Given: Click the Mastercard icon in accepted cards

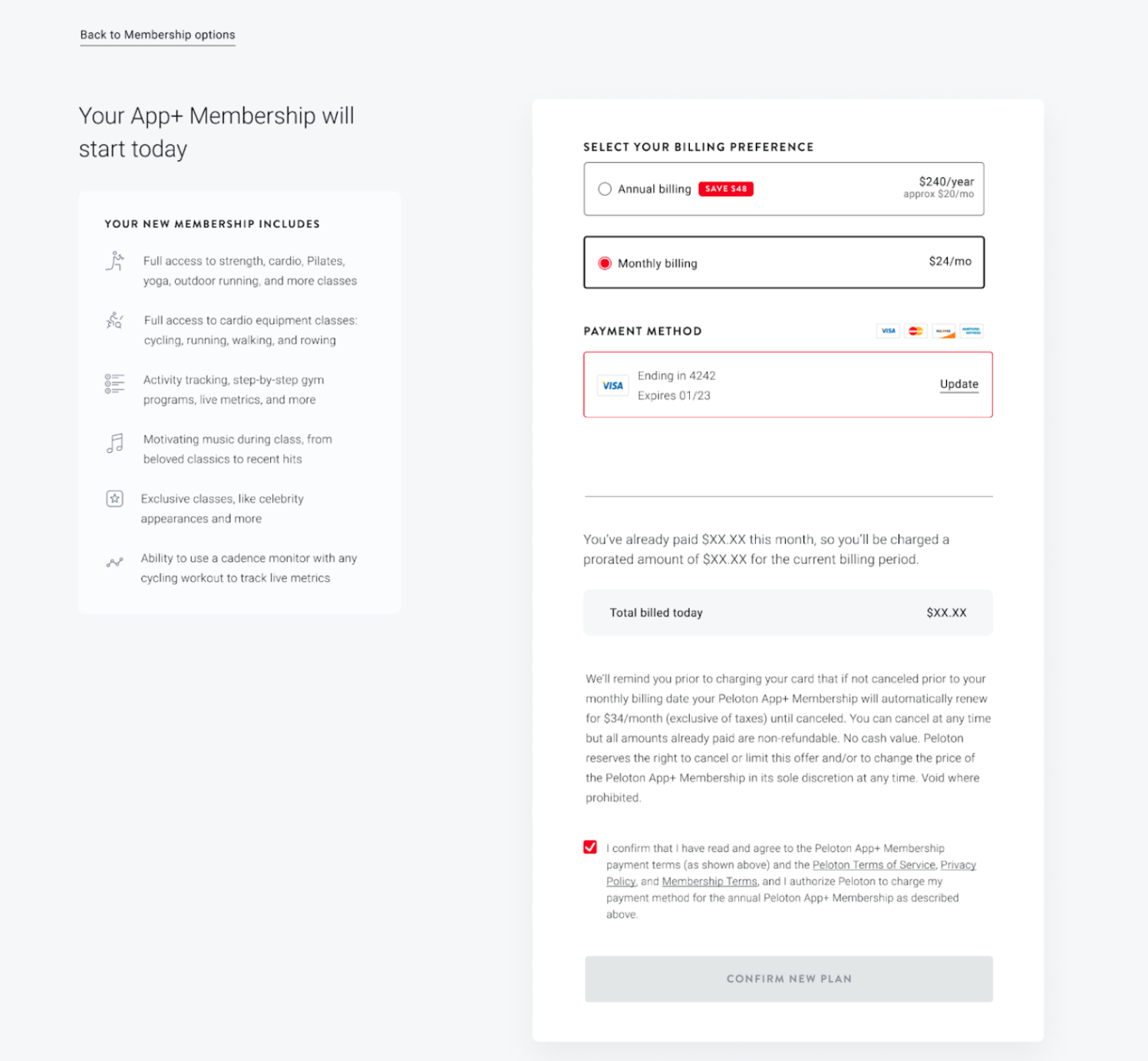Looking at the screenshot, I should point(915,331).
